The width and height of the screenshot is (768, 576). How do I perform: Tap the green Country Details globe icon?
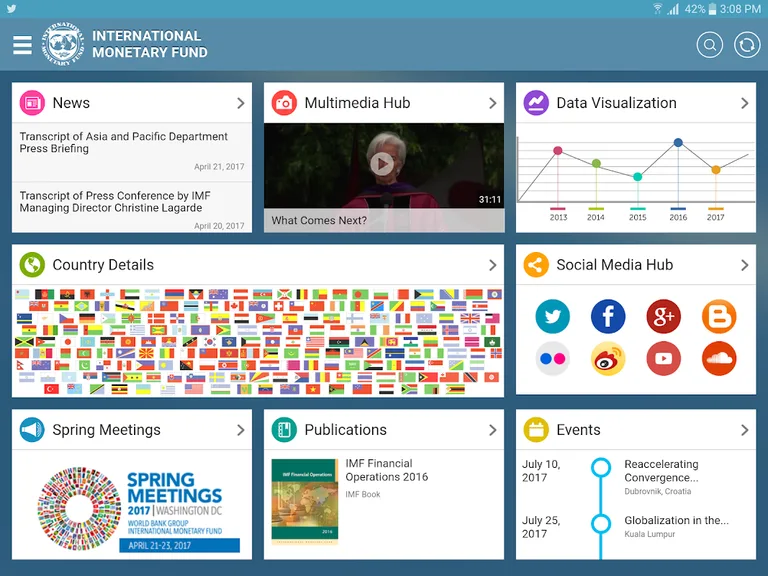[x=32, y=264]
